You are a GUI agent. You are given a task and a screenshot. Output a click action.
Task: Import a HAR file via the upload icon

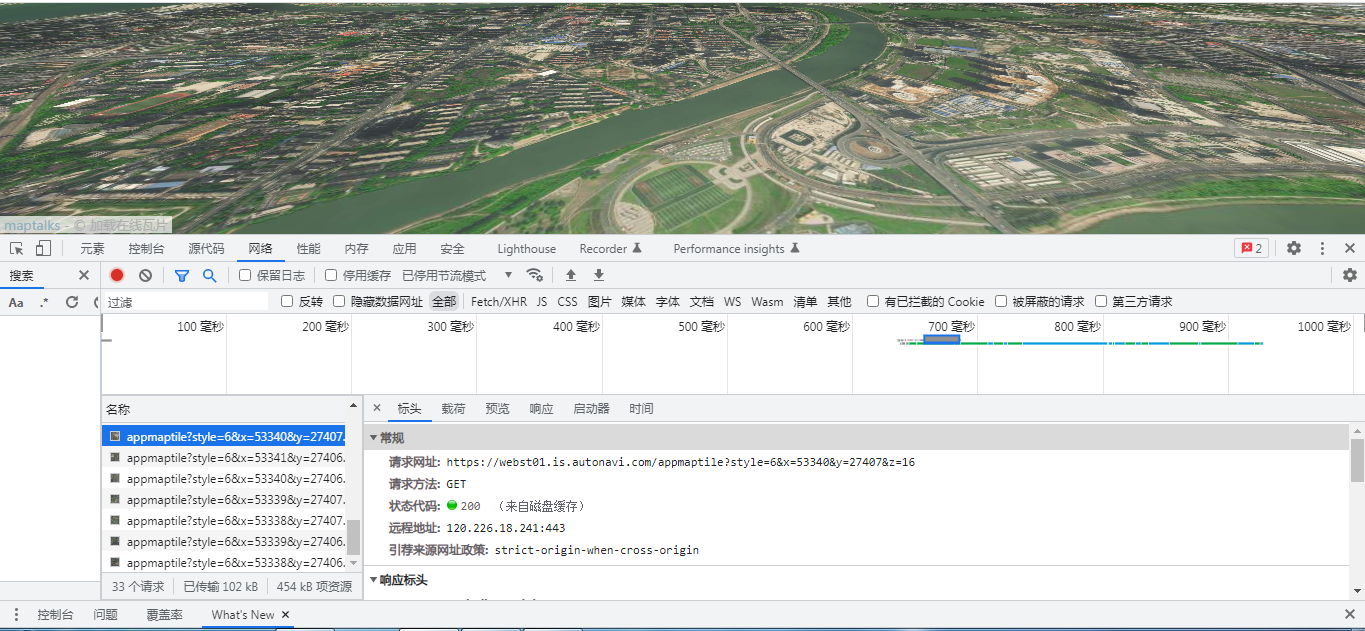pyautogui.click(x=570, y=275)
